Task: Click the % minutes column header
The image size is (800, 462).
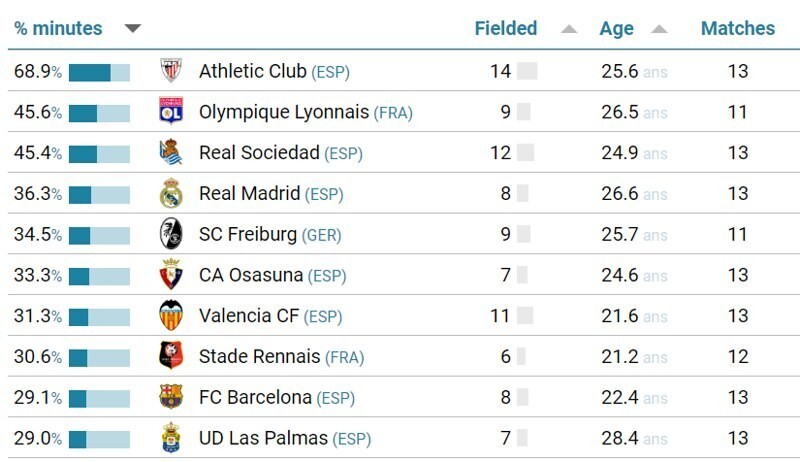Action: pyautogui.click(x=58, y=28)
